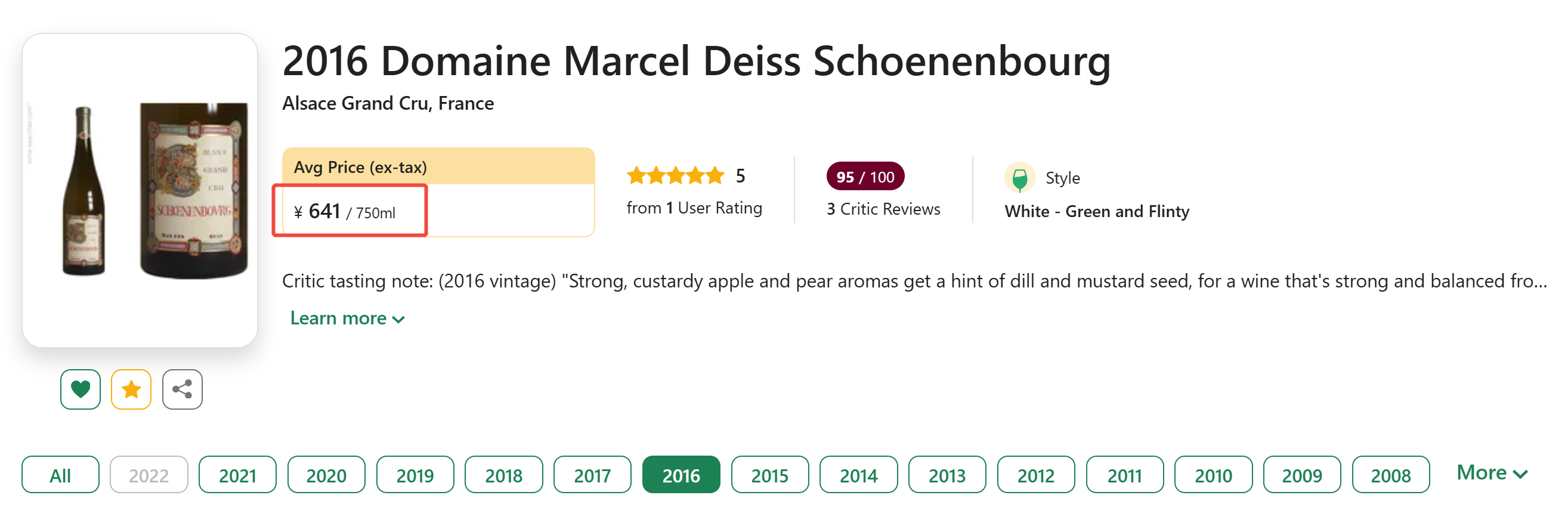Select the highlighted 2016 vintage
This screenshot has height=523, width=1568.
[x=681, y=475]
